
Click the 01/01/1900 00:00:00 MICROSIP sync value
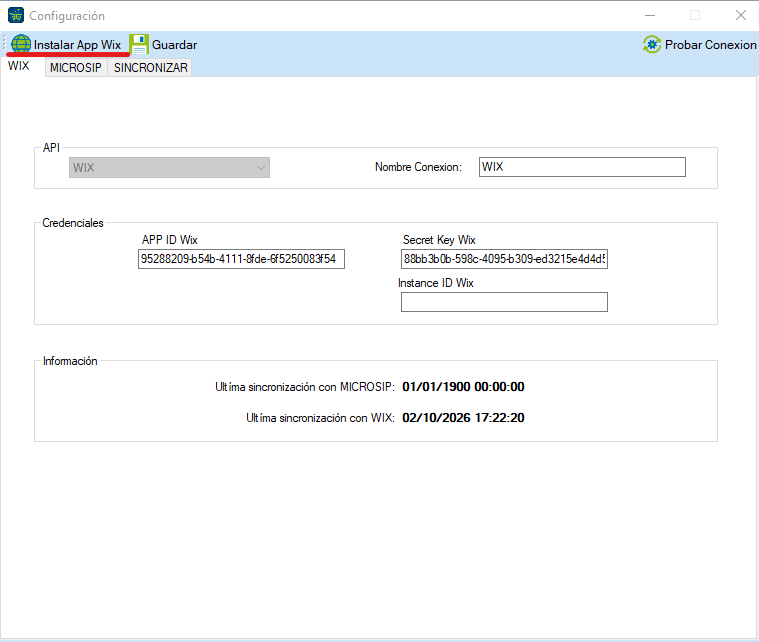[x=463, y=387]
